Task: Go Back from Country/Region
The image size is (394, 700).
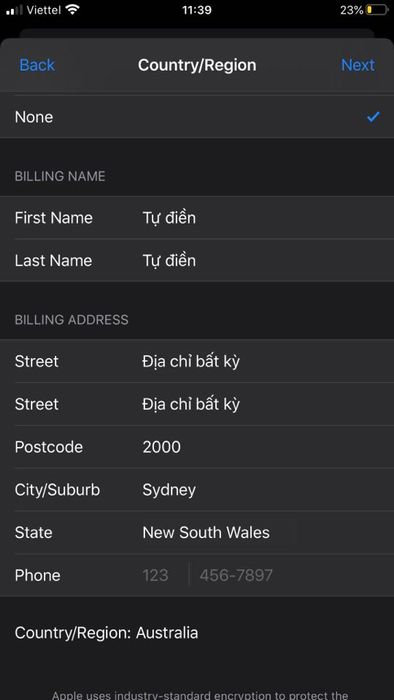Action: (37, 65)
